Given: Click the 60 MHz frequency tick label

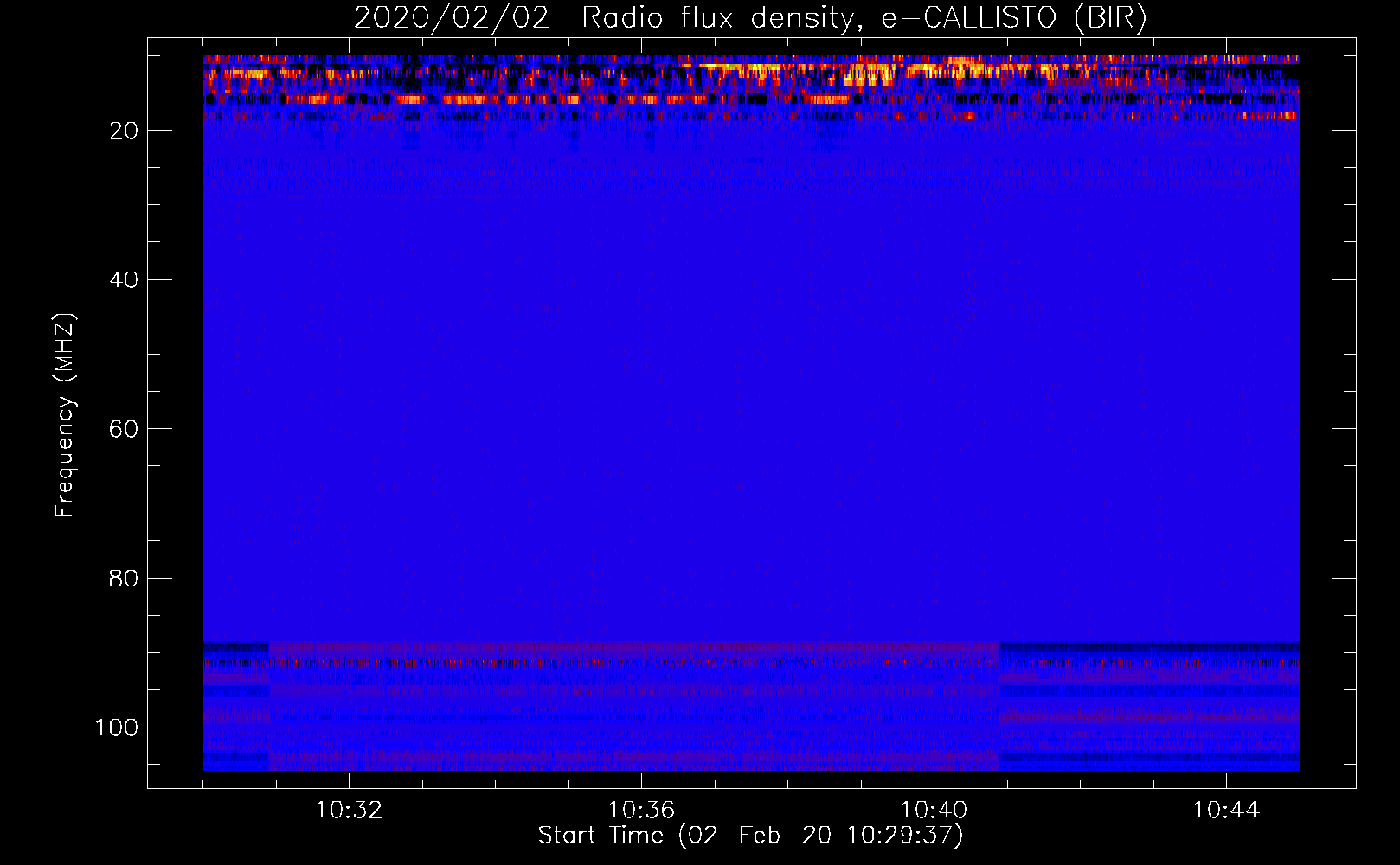Looking at the screenshot, I should 124,429.
